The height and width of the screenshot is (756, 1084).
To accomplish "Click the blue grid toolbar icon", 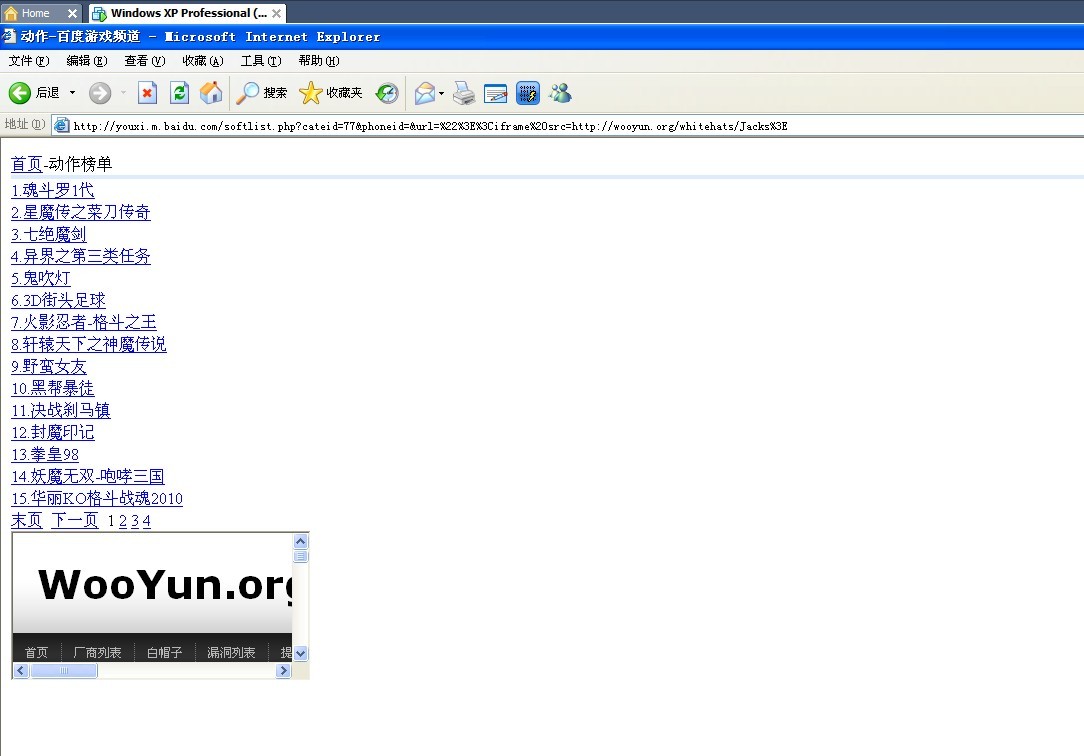I will point(527,93).
